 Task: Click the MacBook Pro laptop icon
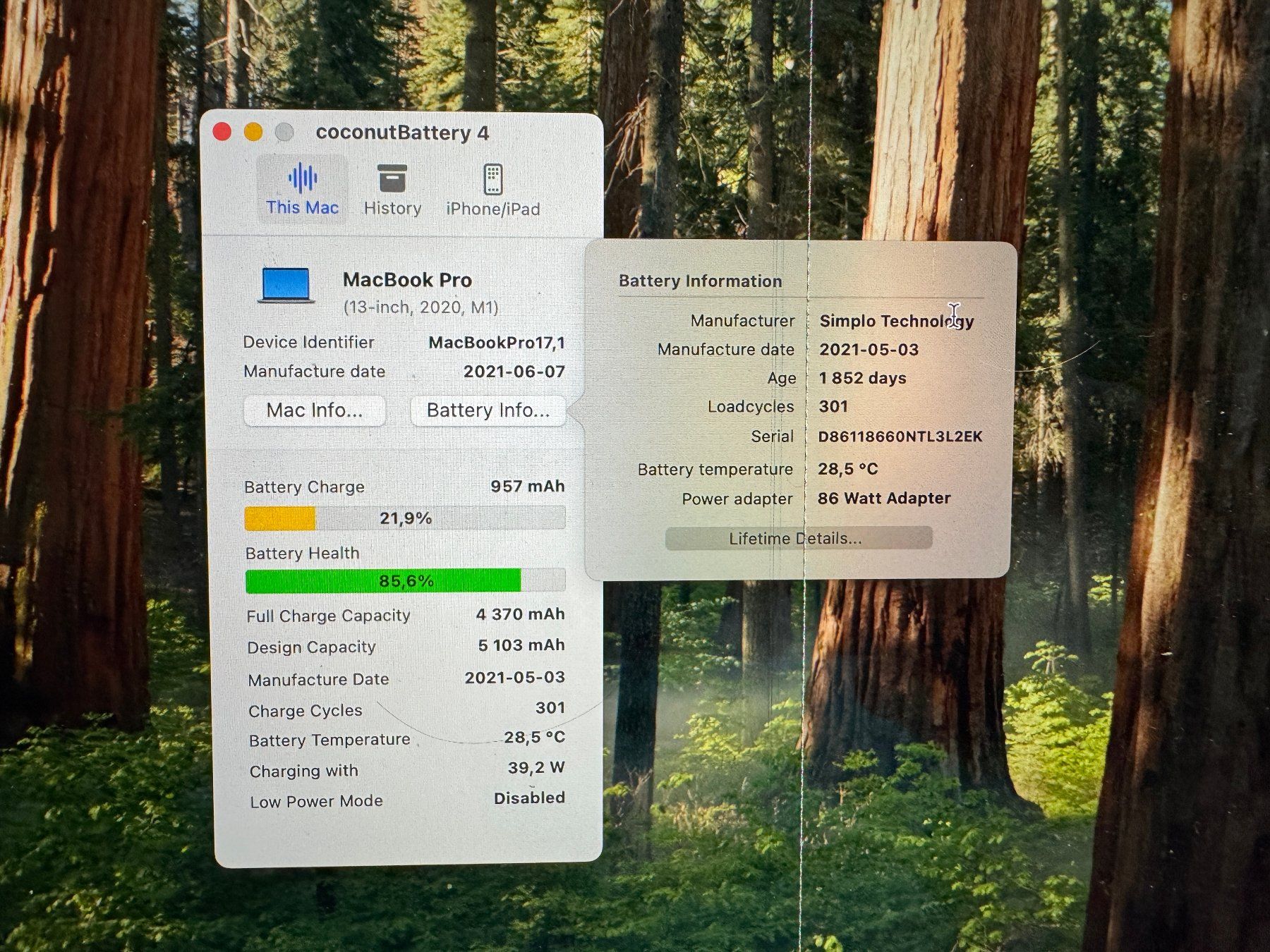tap(286, 286)
